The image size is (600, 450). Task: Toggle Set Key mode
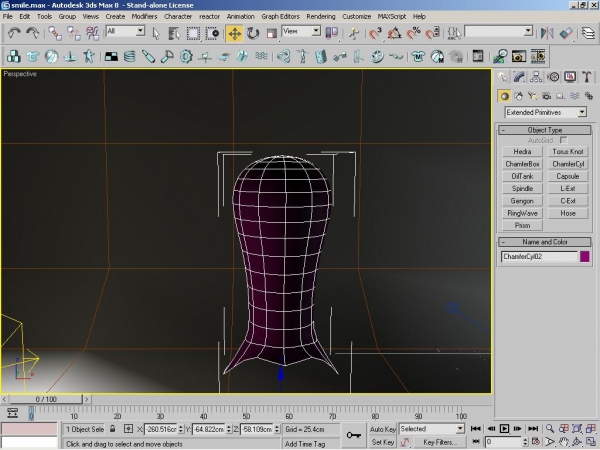(382, 442)
